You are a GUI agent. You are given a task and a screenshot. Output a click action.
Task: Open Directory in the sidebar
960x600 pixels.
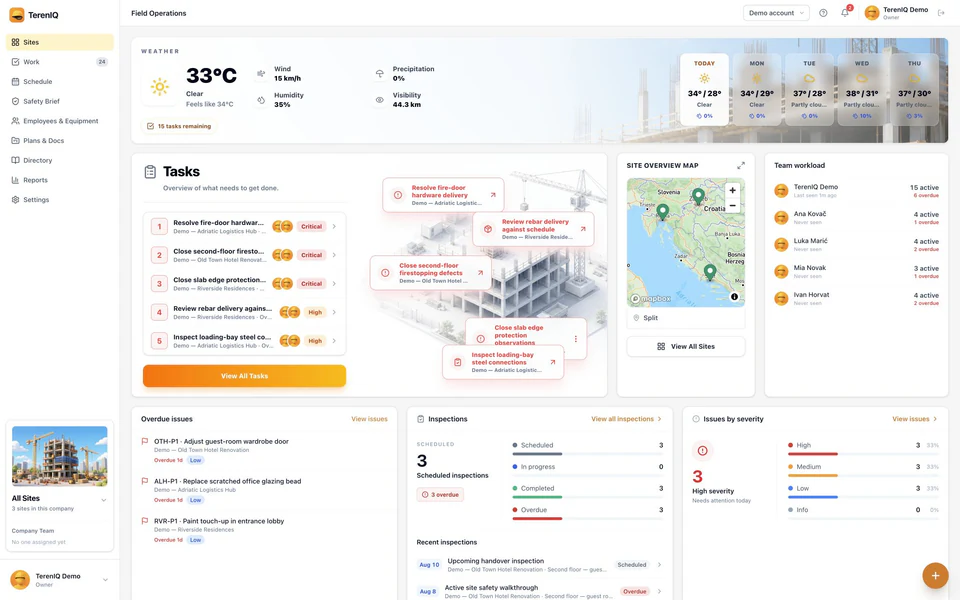(59, 160)
